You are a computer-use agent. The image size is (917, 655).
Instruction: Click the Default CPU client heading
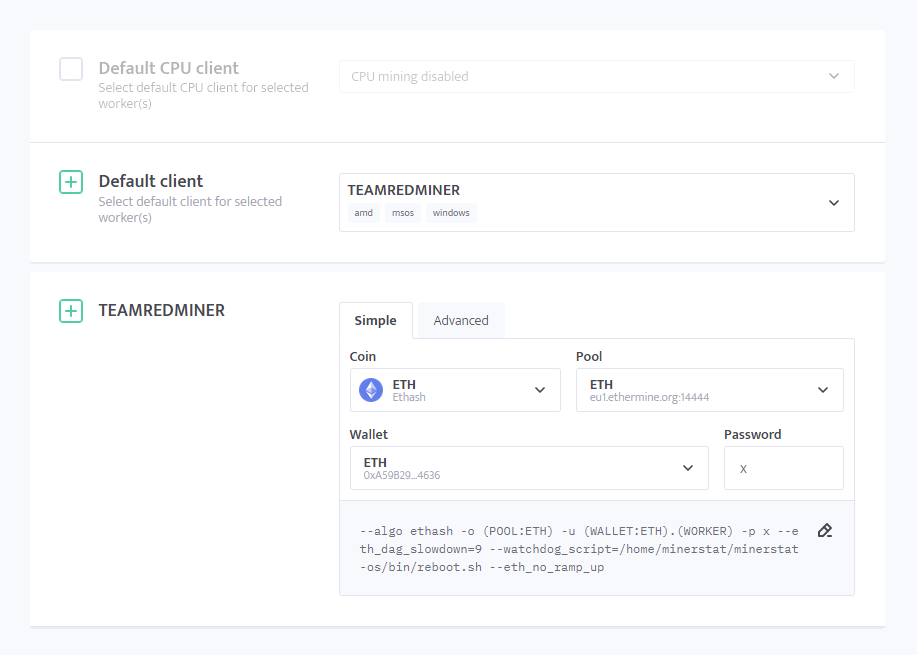(x=168, y=68)
